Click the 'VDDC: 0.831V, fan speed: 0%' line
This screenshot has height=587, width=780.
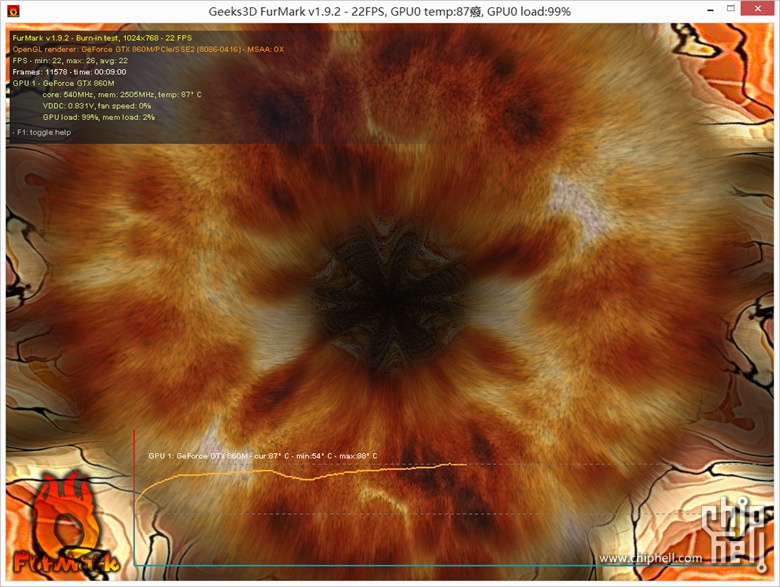tap(97, 106)
